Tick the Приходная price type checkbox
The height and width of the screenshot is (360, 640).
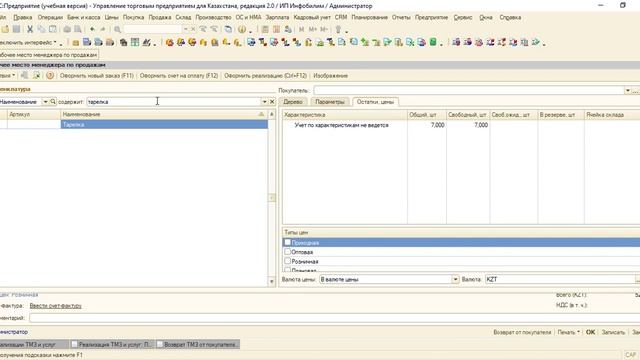click(287, 242)
